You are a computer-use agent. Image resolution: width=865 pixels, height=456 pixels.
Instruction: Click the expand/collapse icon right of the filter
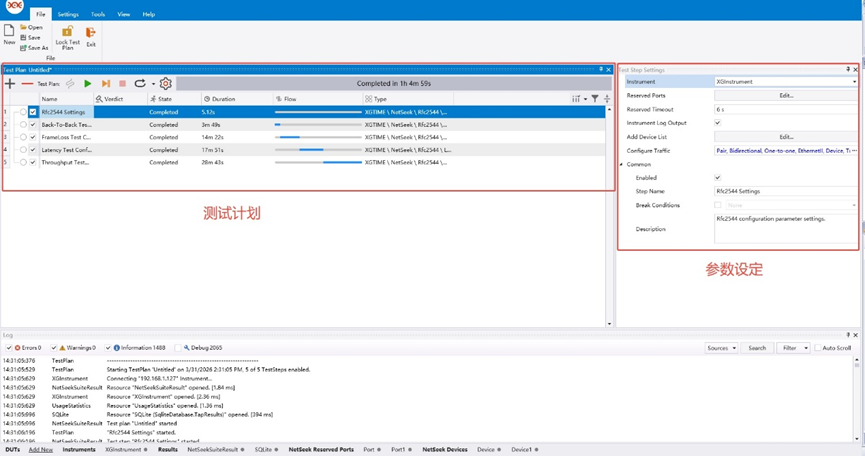coord(607,99)
